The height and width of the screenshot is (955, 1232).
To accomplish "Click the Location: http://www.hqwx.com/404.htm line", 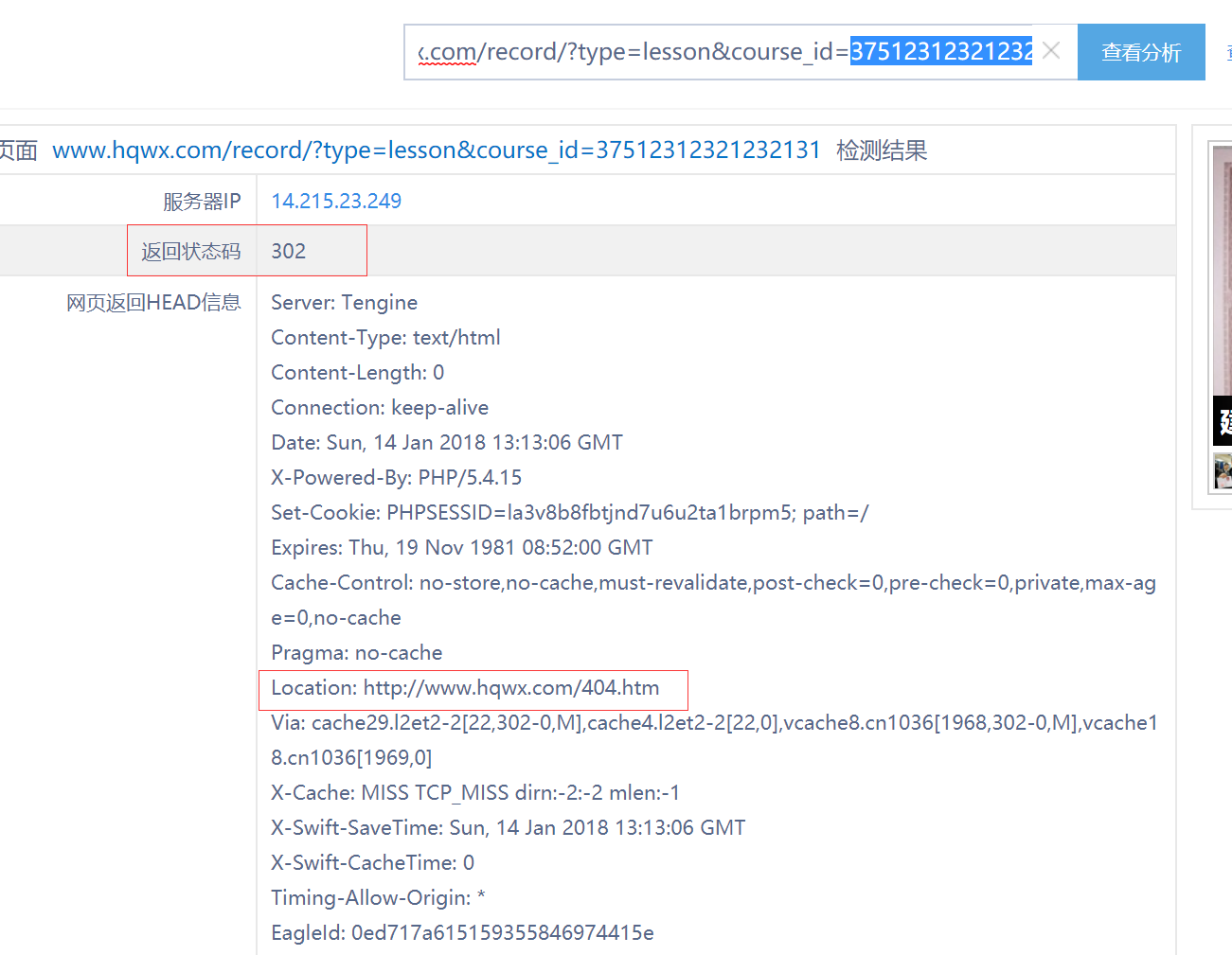I will [x=465, y=688].
